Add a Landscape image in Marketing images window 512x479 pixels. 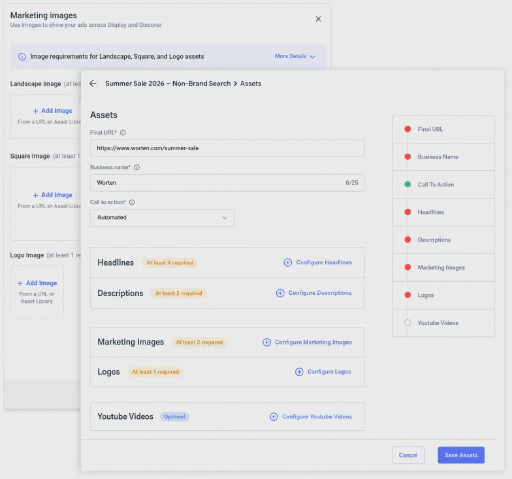pyautogui.click(x=53, y=111)
